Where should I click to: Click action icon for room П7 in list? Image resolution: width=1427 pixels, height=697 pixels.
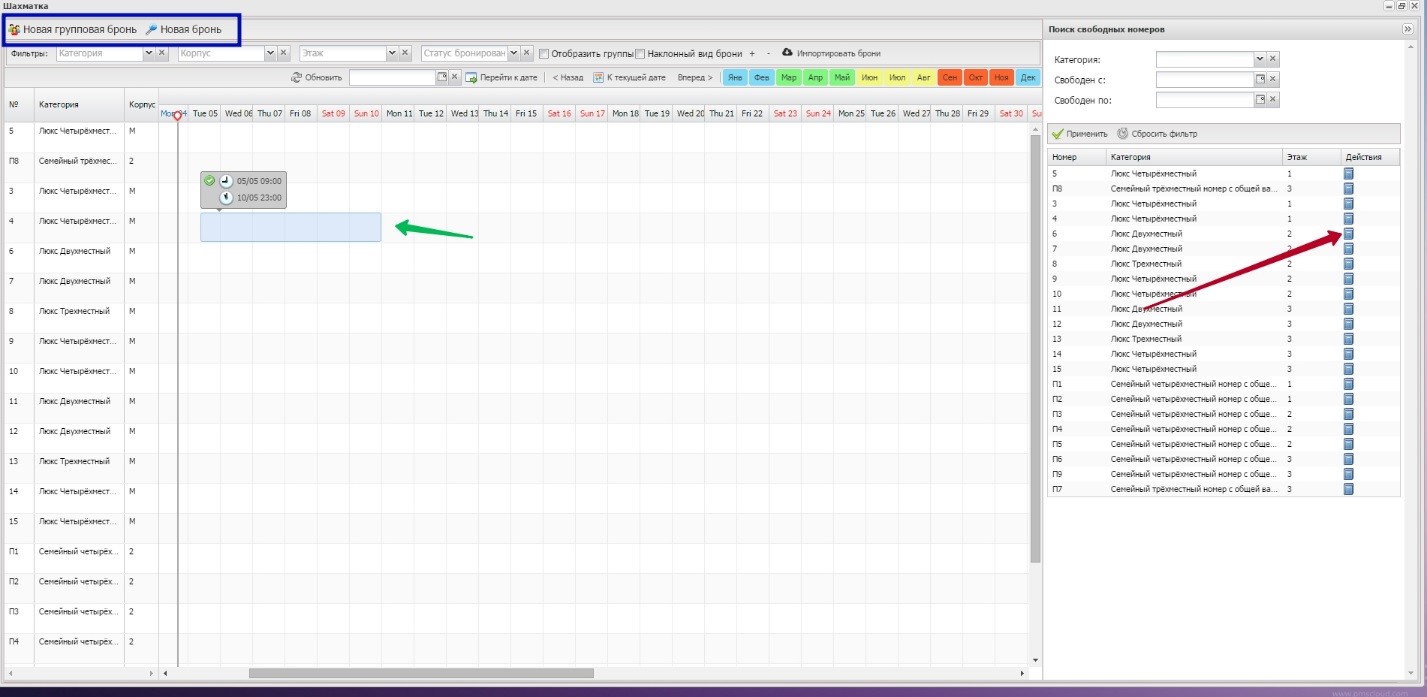(x=1348, y=489)
